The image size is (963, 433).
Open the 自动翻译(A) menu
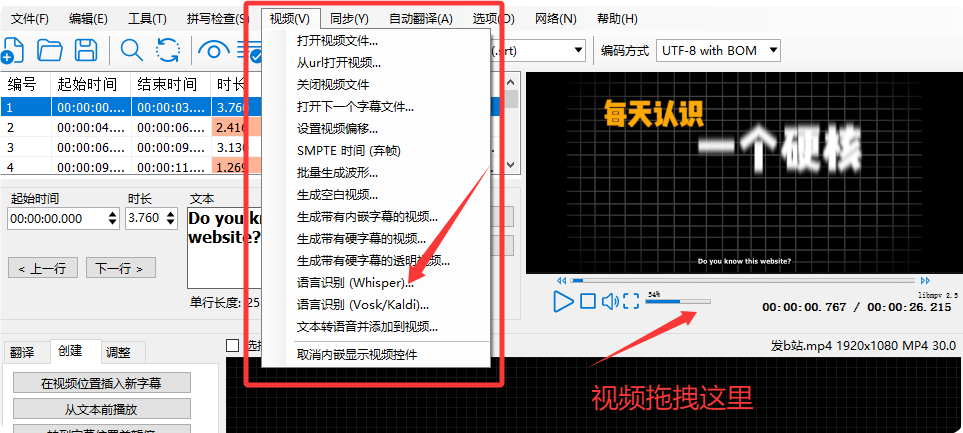[421, 19]
